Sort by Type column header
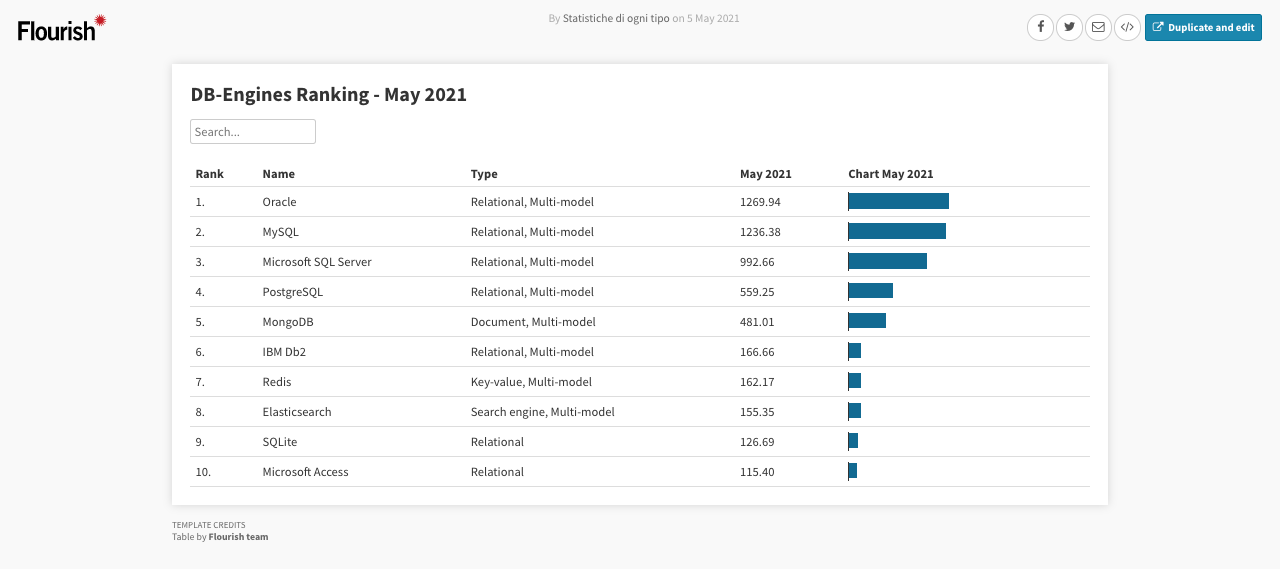Screen dimensions: 1280x569 coord(484,174)
